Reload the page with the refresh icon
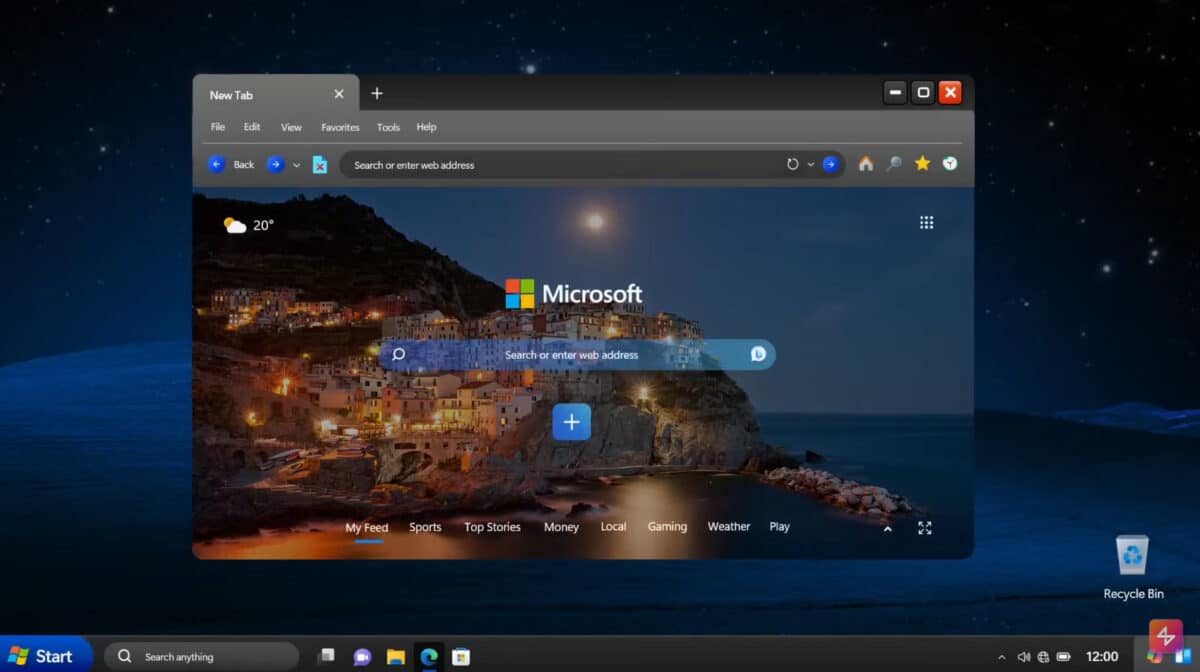Image resolution: width=1200 pixels, height=672 pixels. coord(790,164)
